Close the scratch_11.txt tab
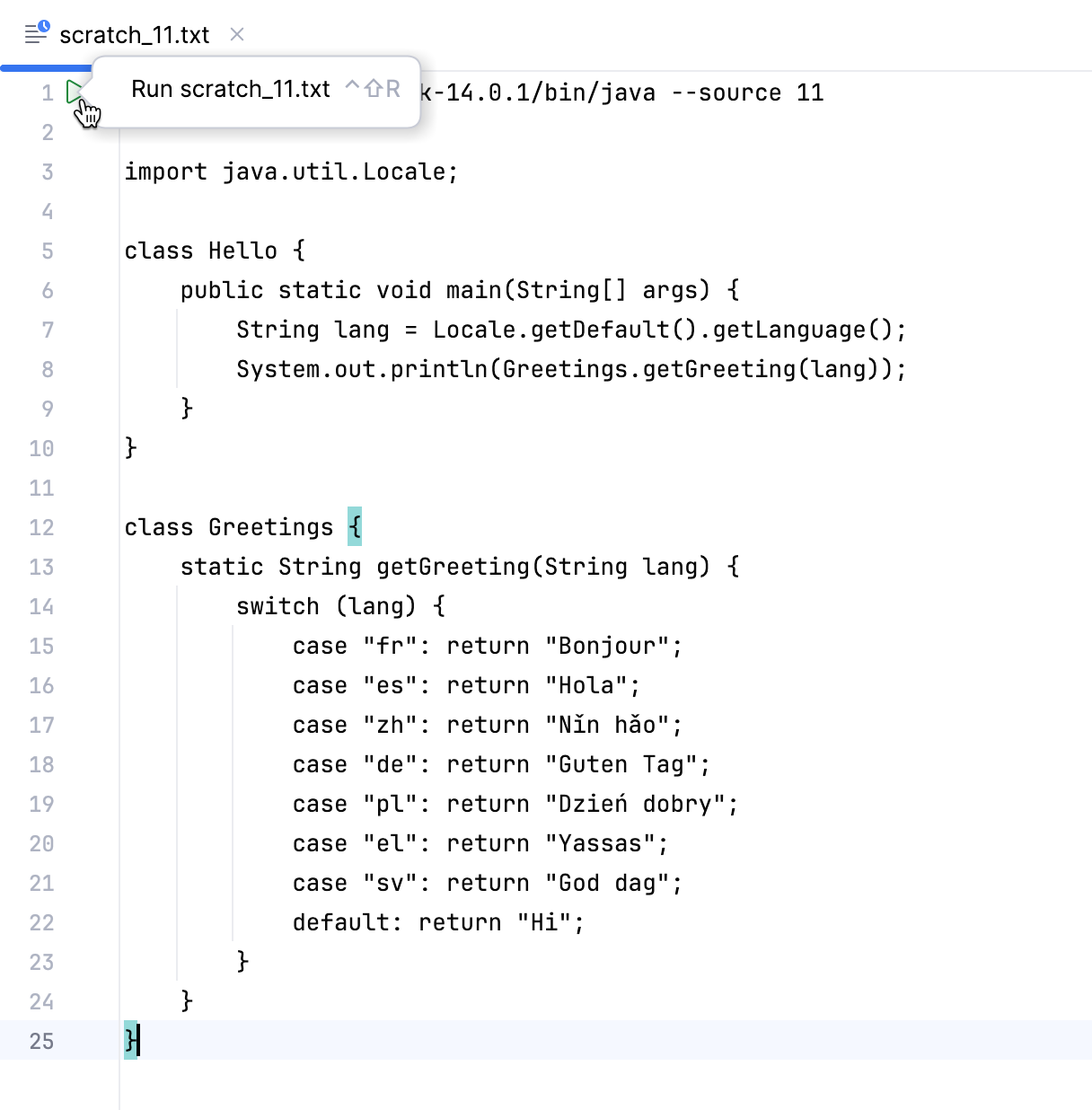1092x1110 pixels. pos(236,35)
